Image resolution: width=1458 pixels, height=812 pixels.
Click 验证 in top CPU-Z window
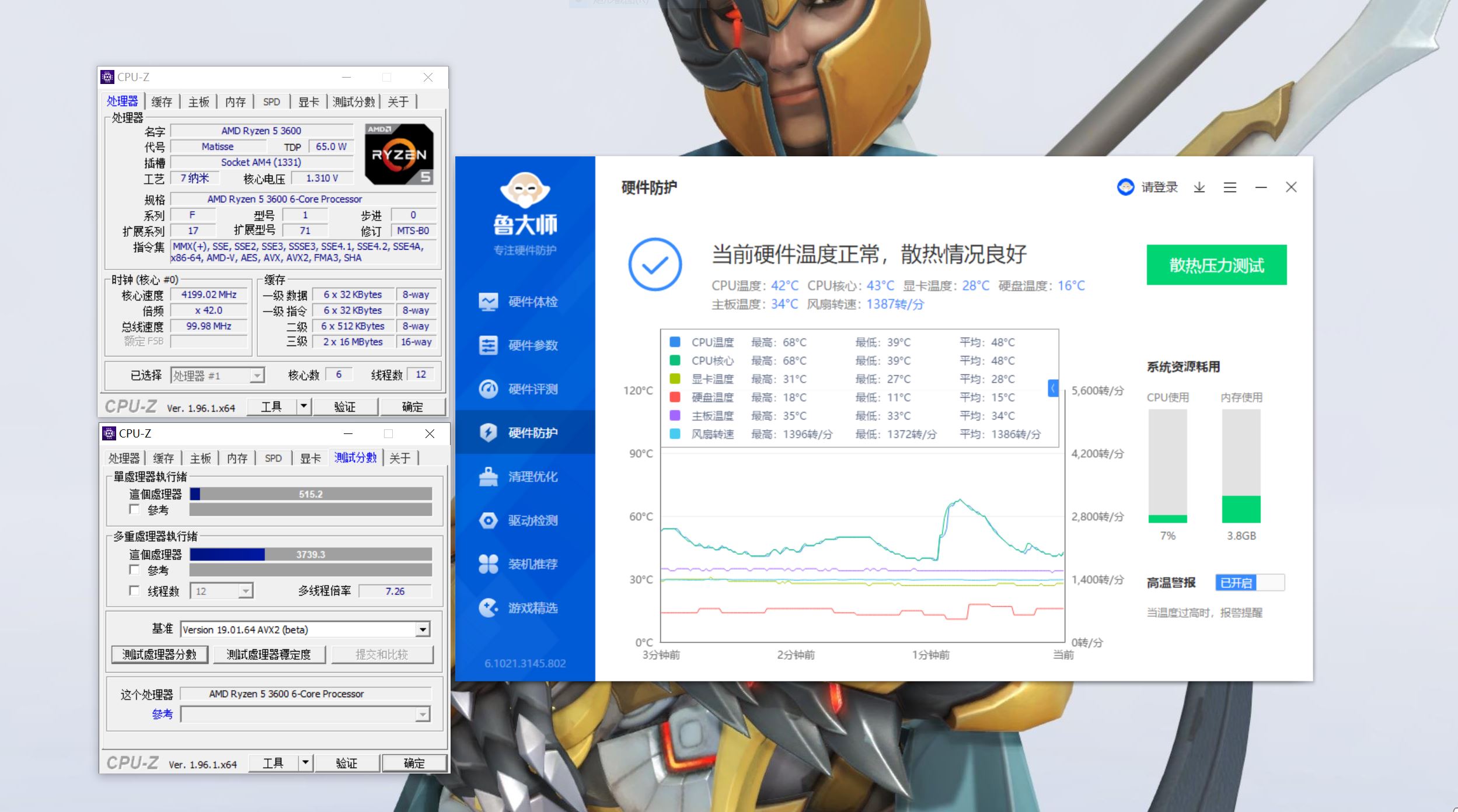pos(345,407)
